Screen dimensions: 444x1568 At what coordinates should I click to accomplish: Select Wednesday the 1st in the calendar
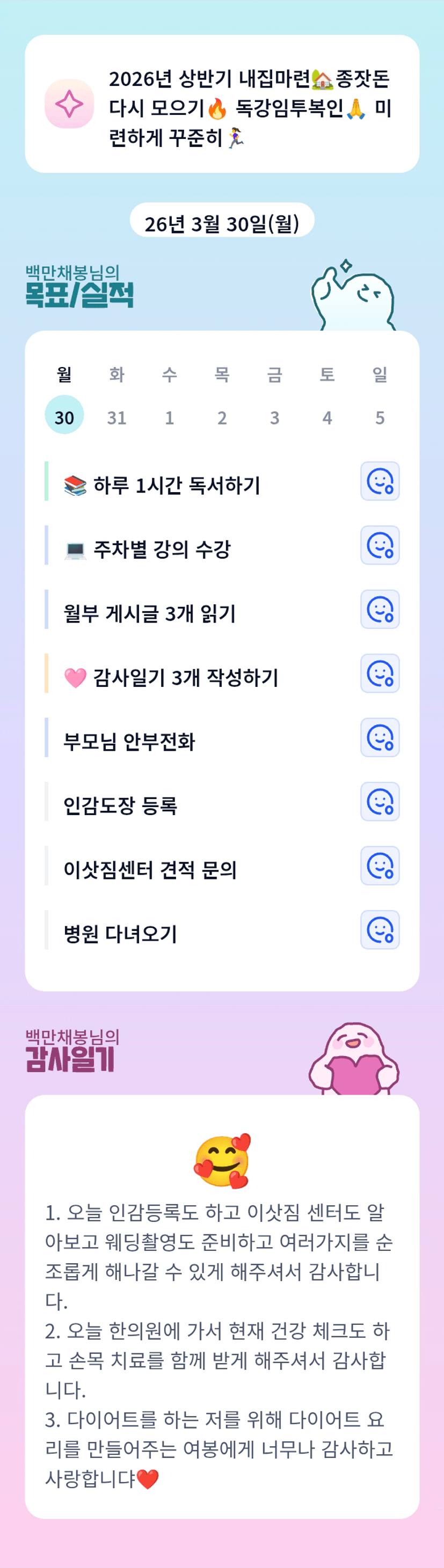pos(169,417)
